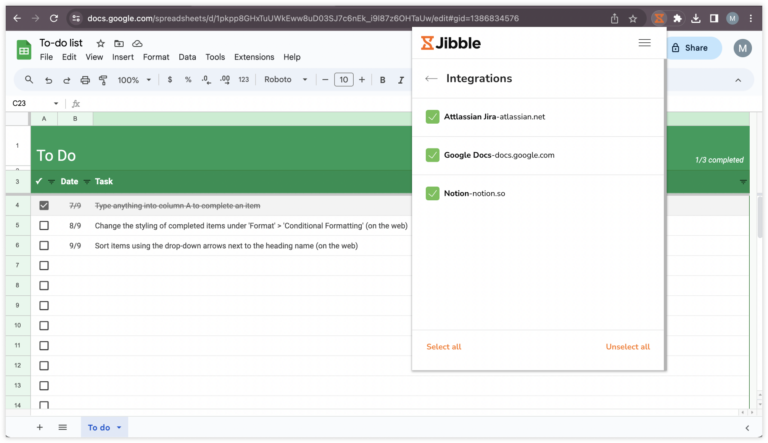Open the Insert menu

coord(122,57)
